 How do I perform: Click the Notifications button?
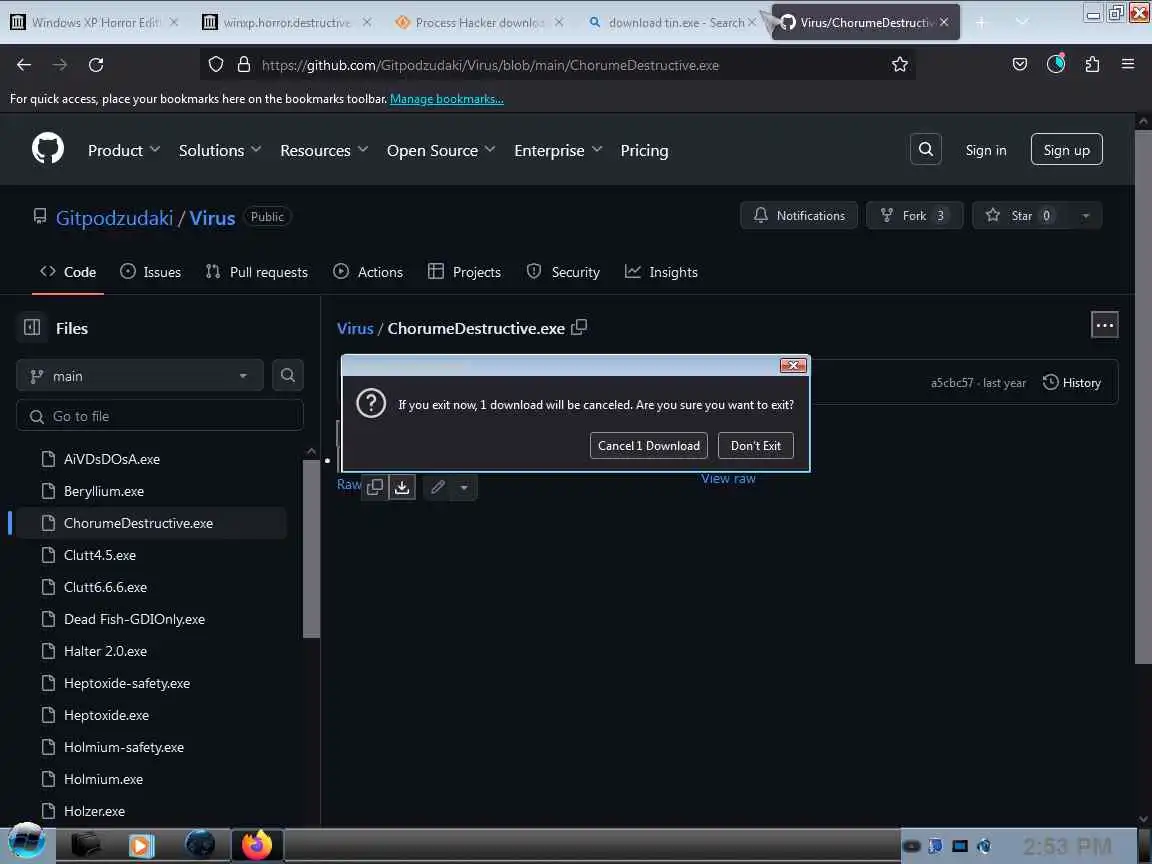click(x=799, y=215)
